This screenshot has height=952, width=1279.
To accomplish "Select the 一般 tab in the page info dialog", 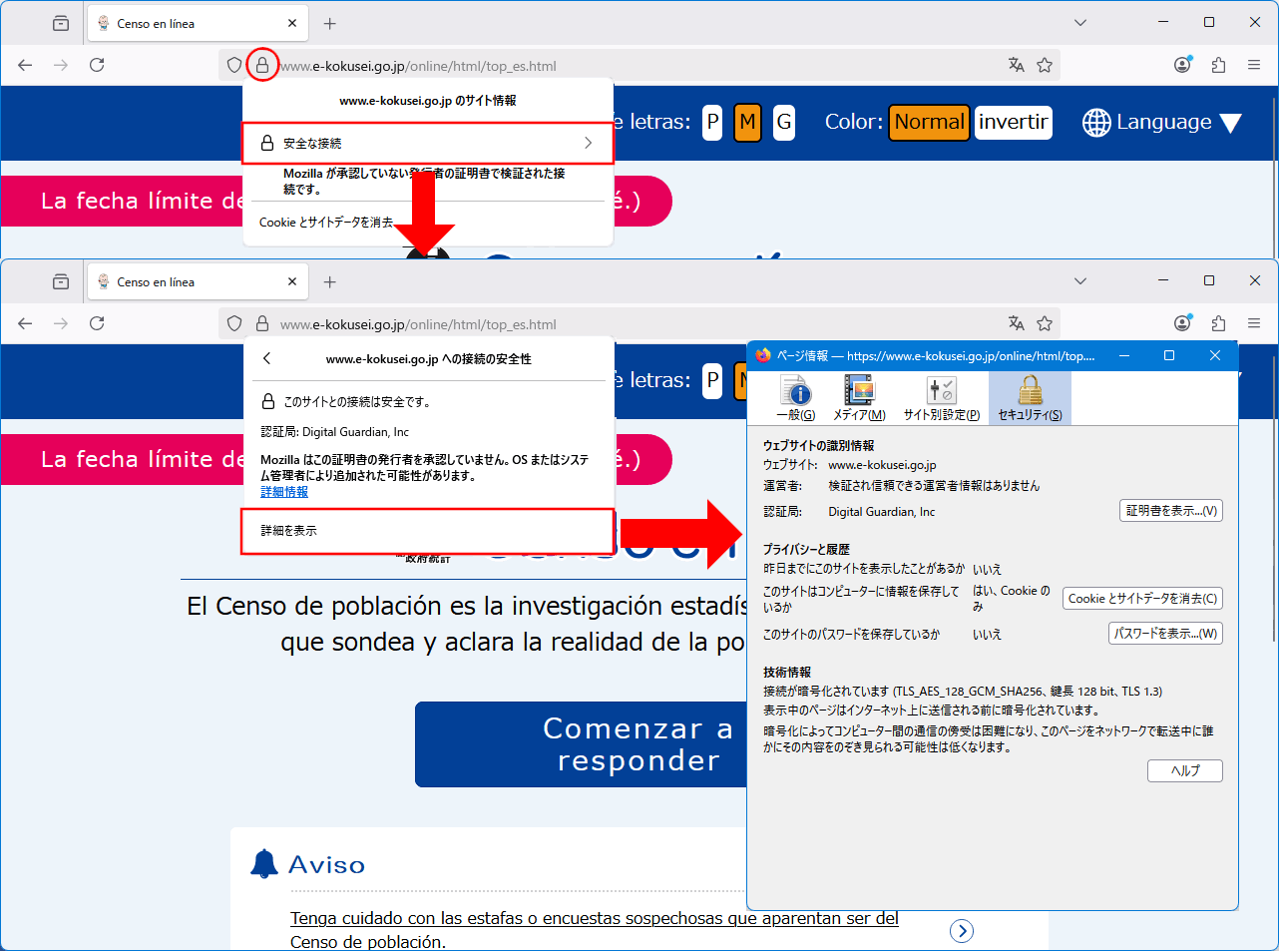I will coord(795,398).
